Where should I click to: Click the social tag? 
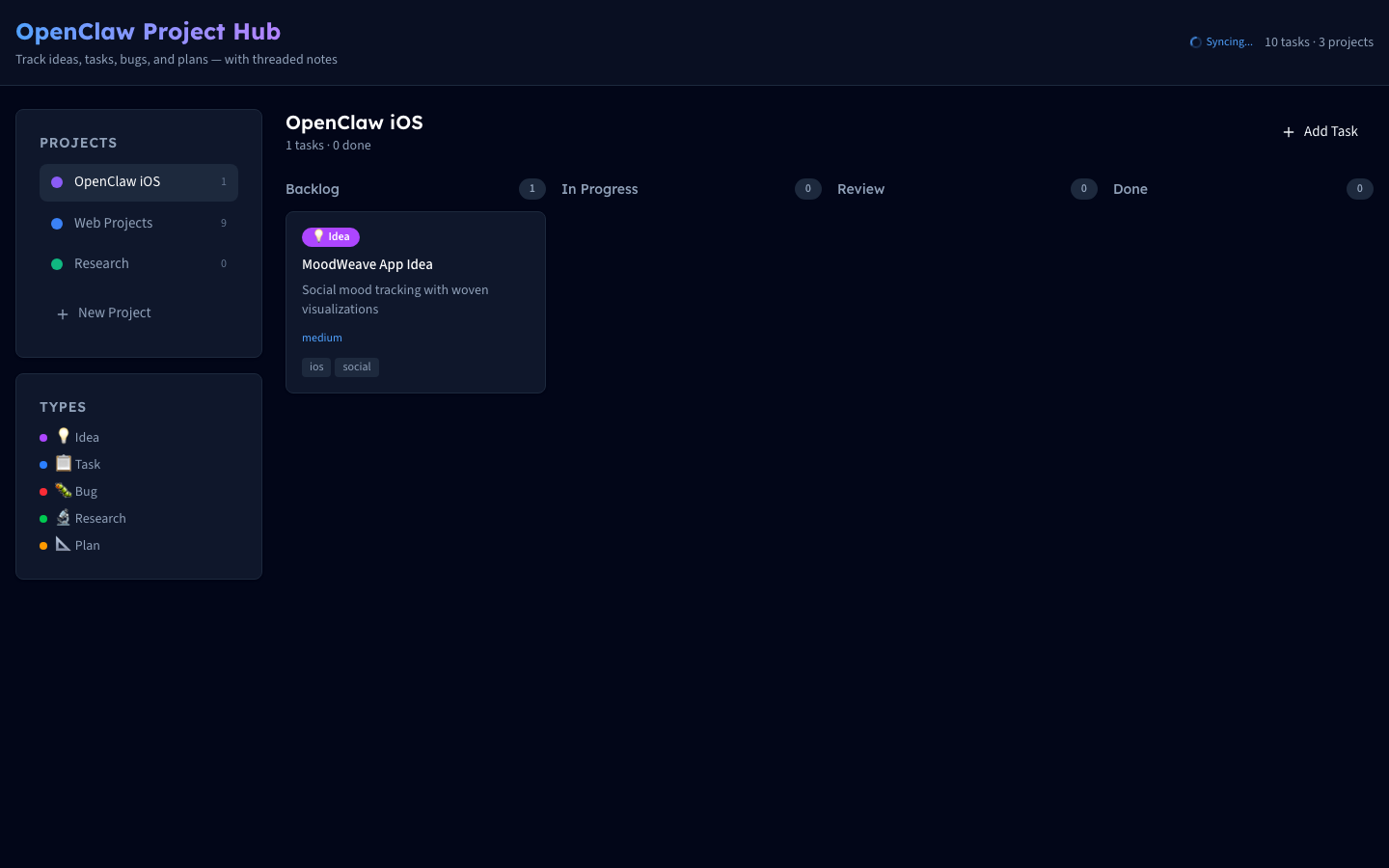coord(357,366)
